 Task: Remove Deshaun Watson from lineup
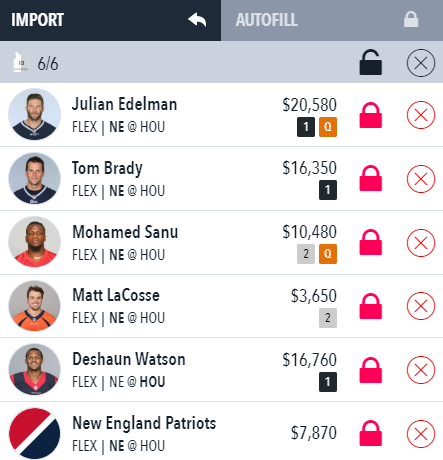pos(421,370)
